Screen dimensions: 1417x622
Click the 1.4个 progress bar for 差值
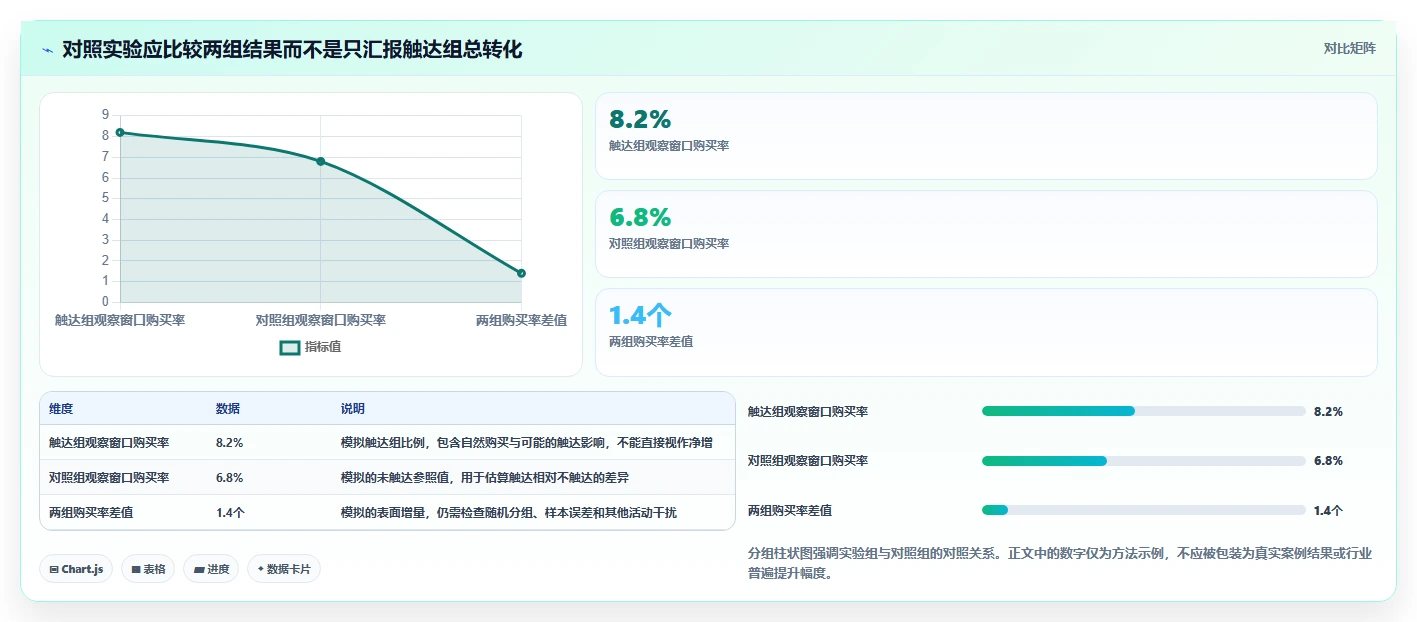(1144, 510)
